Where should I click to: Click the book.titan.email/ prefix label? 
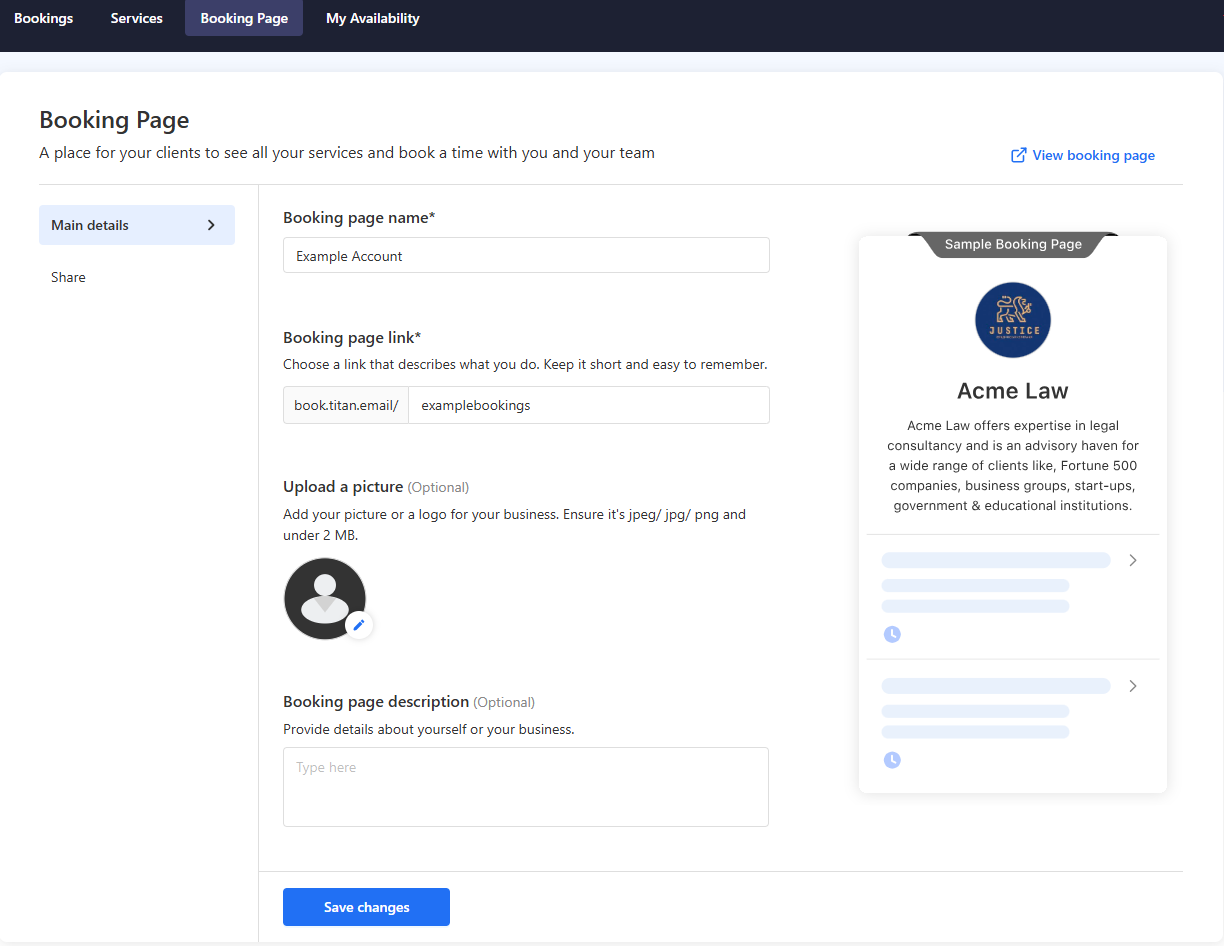coord(346,405)
